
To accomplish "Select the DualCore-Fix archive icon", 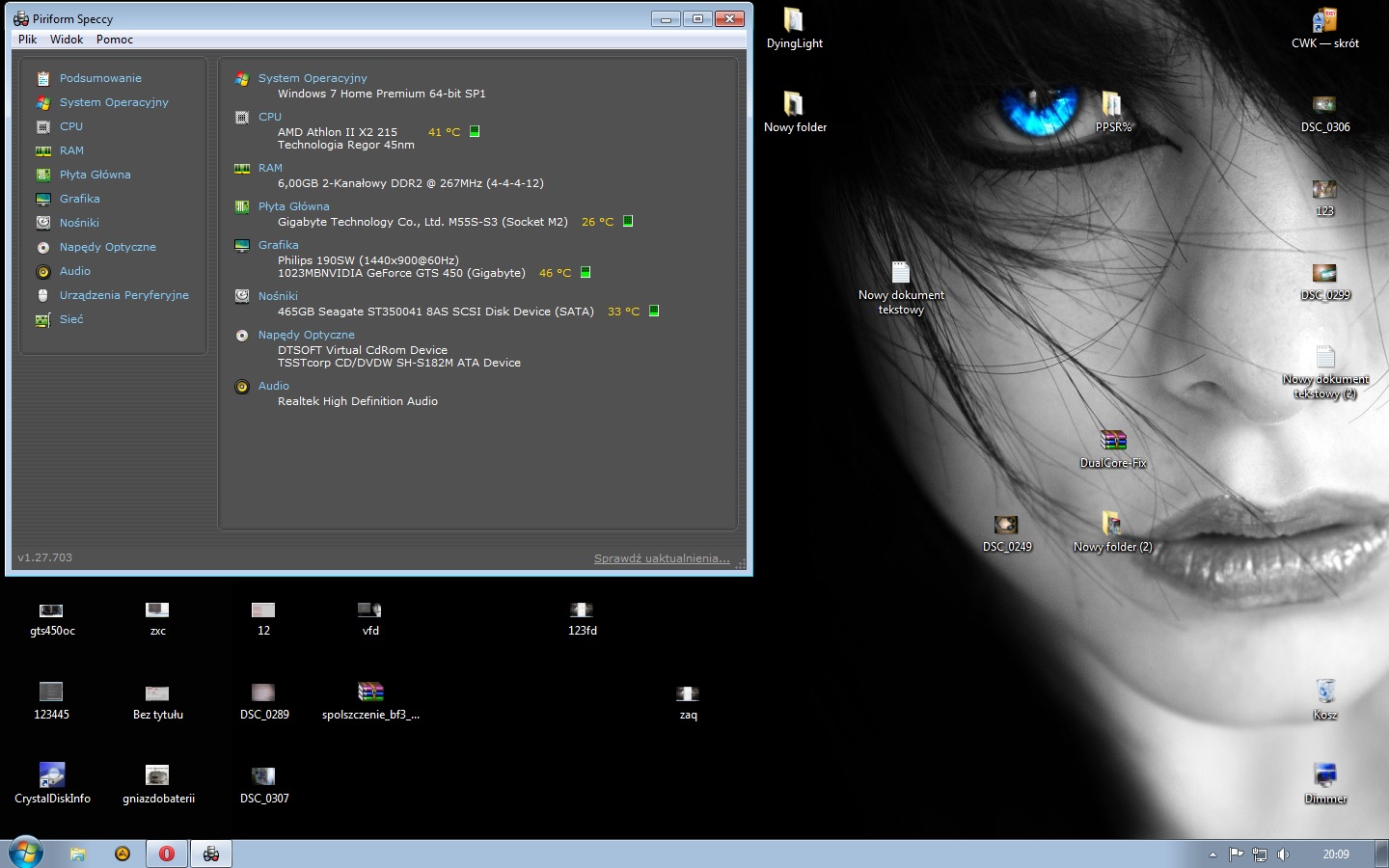I will pyautogui.click(x=1113, y=448).
